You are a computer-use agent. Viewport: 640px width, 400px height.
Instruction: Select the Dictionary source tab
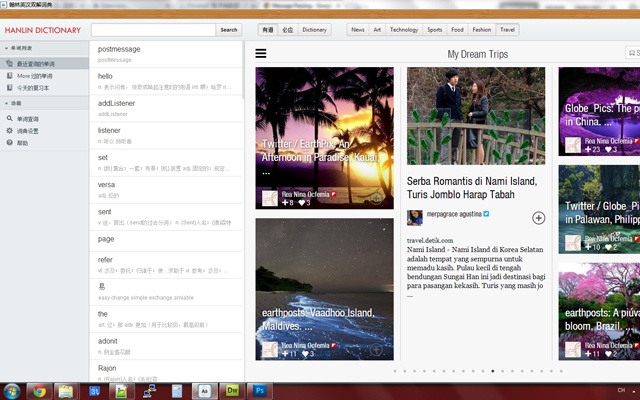(314, 30)
